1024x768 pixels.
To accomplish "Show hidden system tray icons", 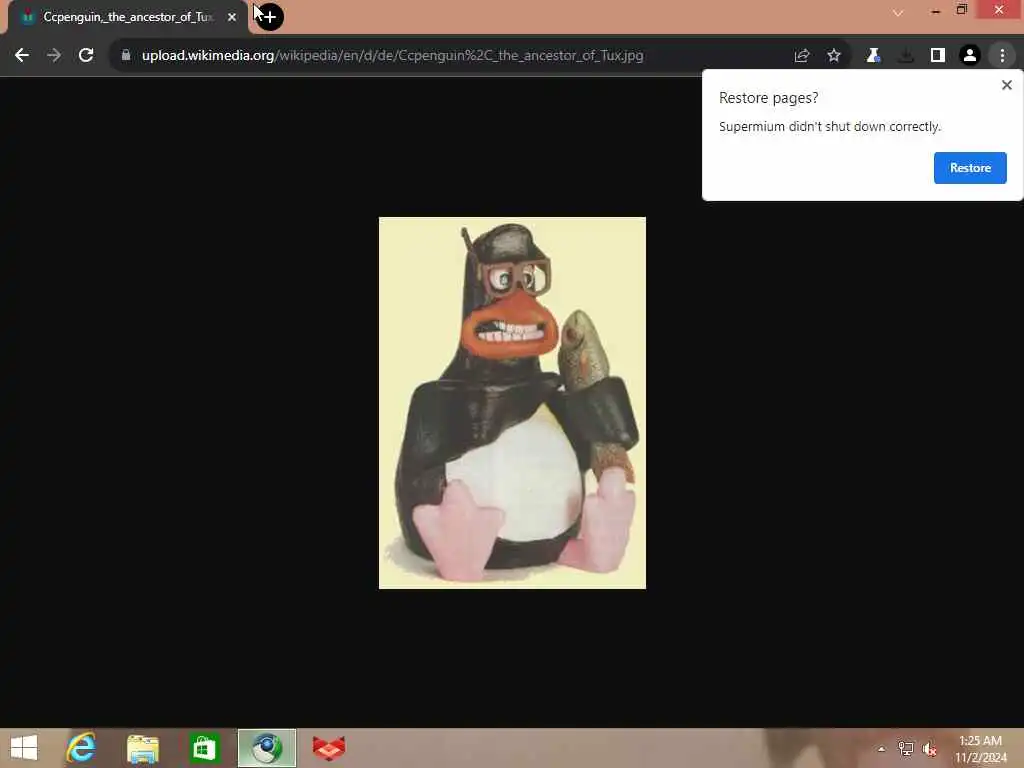I will [881, 749].
